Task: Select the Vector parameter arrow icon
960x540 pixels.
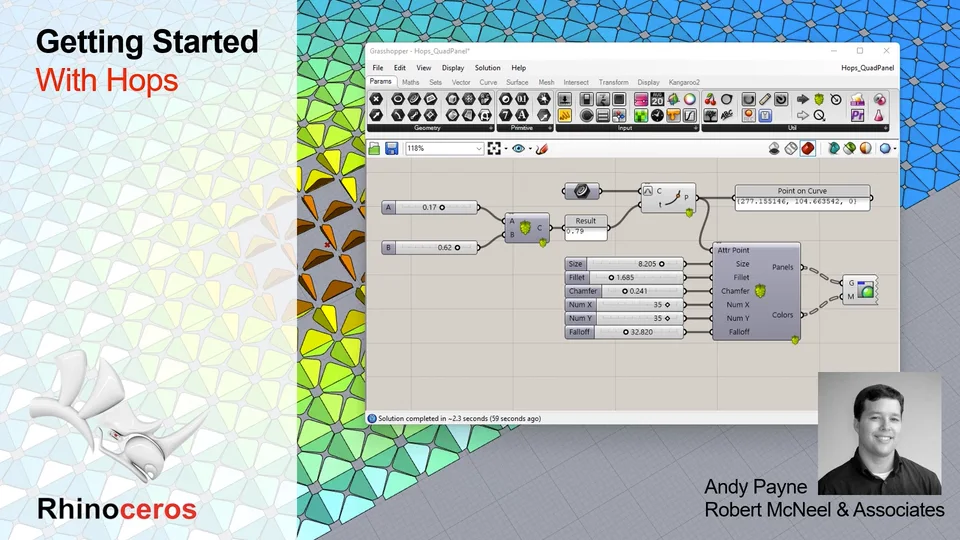Action: [x=376, y=114]
